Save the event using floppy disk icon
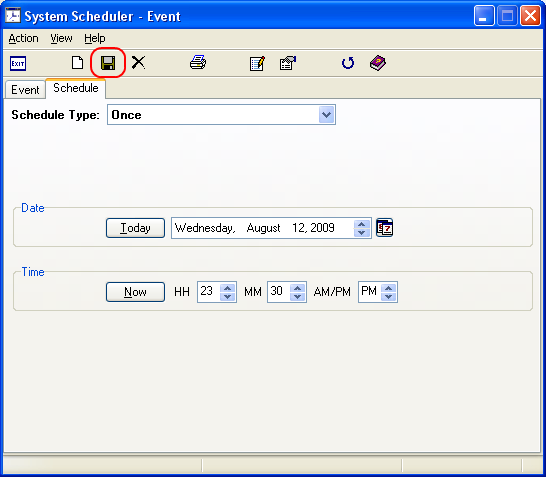This screenshot has height=477, width=546. (108, 63)
